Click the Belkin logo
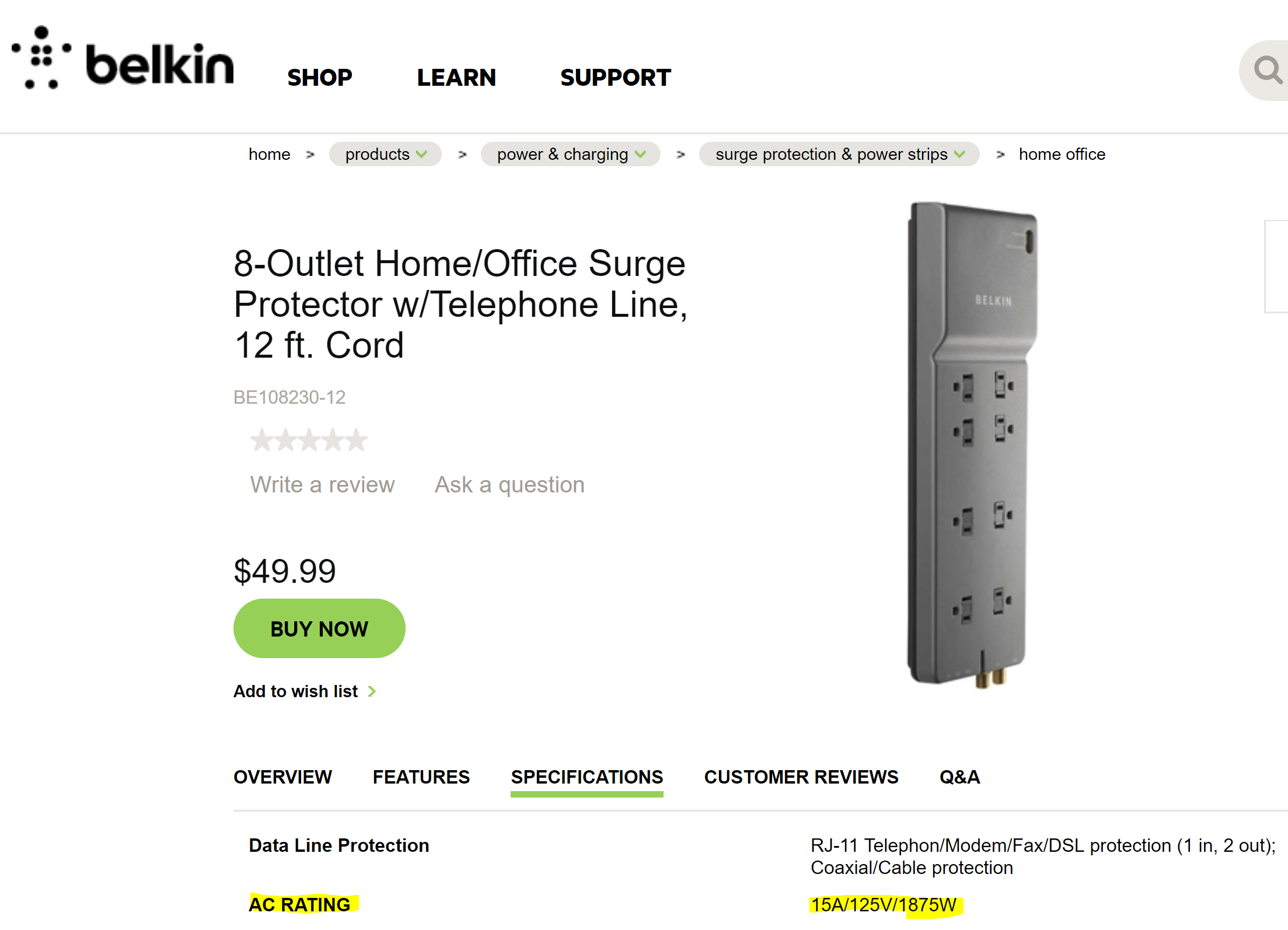1288x930 pixels. pos(123,58)
